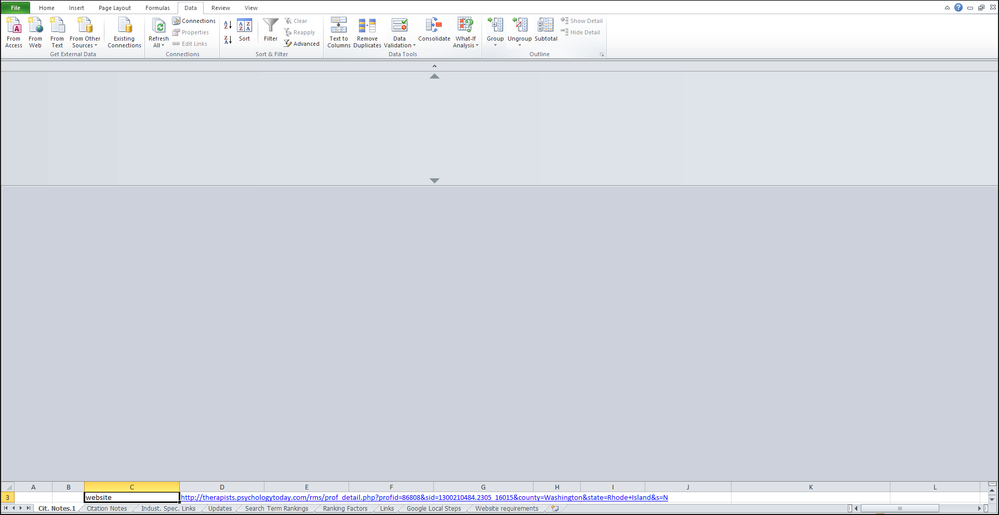Click the Clear filter button

click(x=296, y=21)
